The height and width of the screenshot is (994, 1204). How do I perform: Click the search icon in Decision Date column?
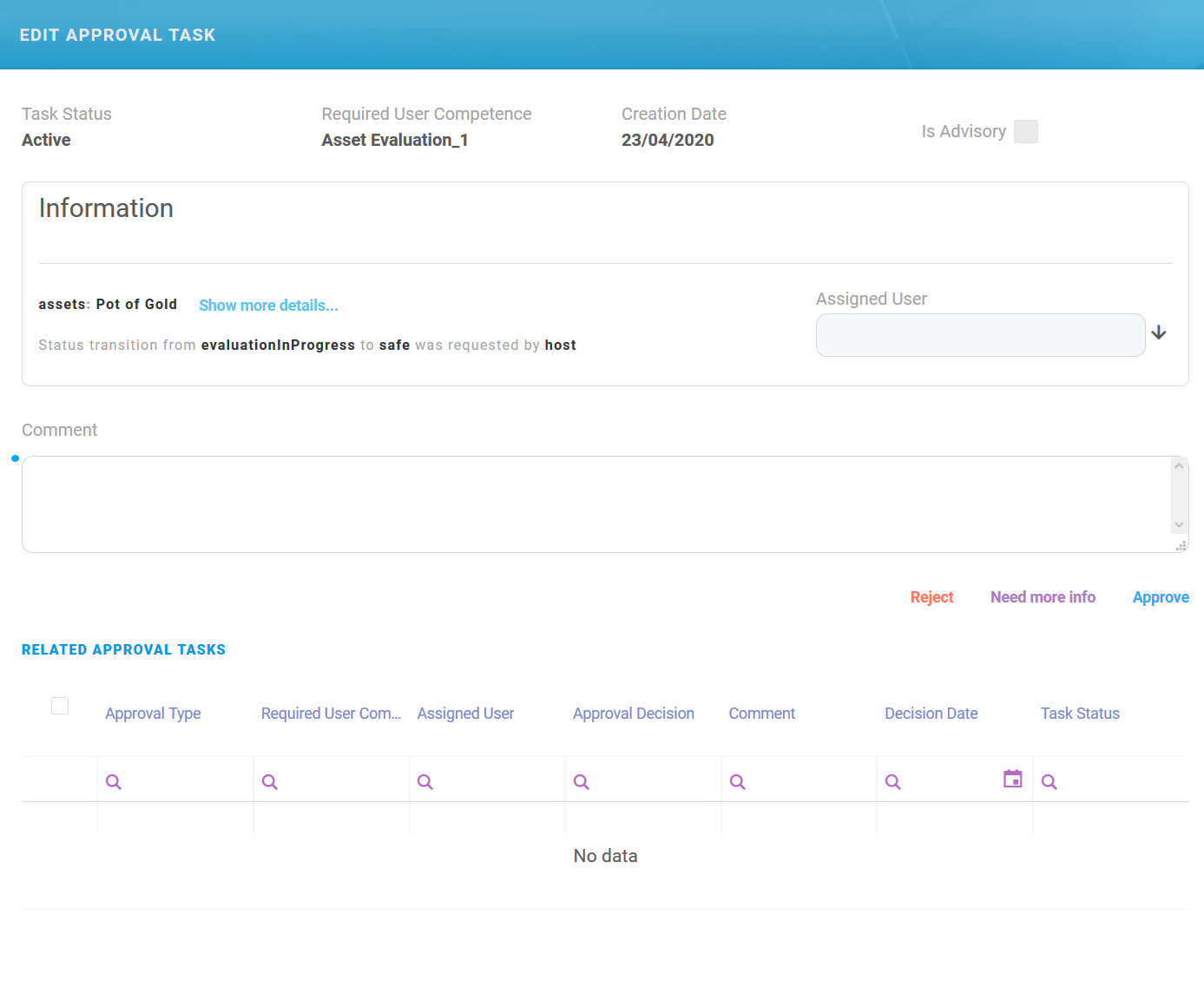pyautogui.click(x=893, y=780)
